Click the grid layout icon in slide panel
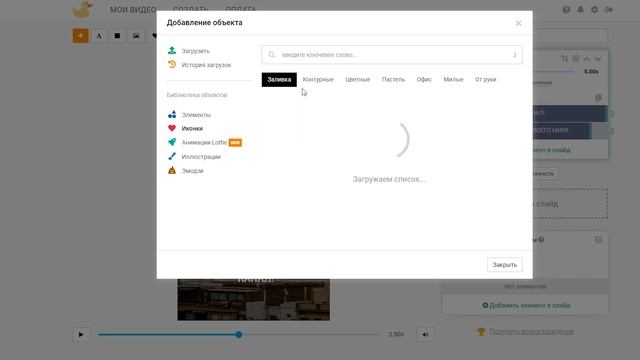Image resolution: width=640 pixels, height=360 pixels. [576, 59]
